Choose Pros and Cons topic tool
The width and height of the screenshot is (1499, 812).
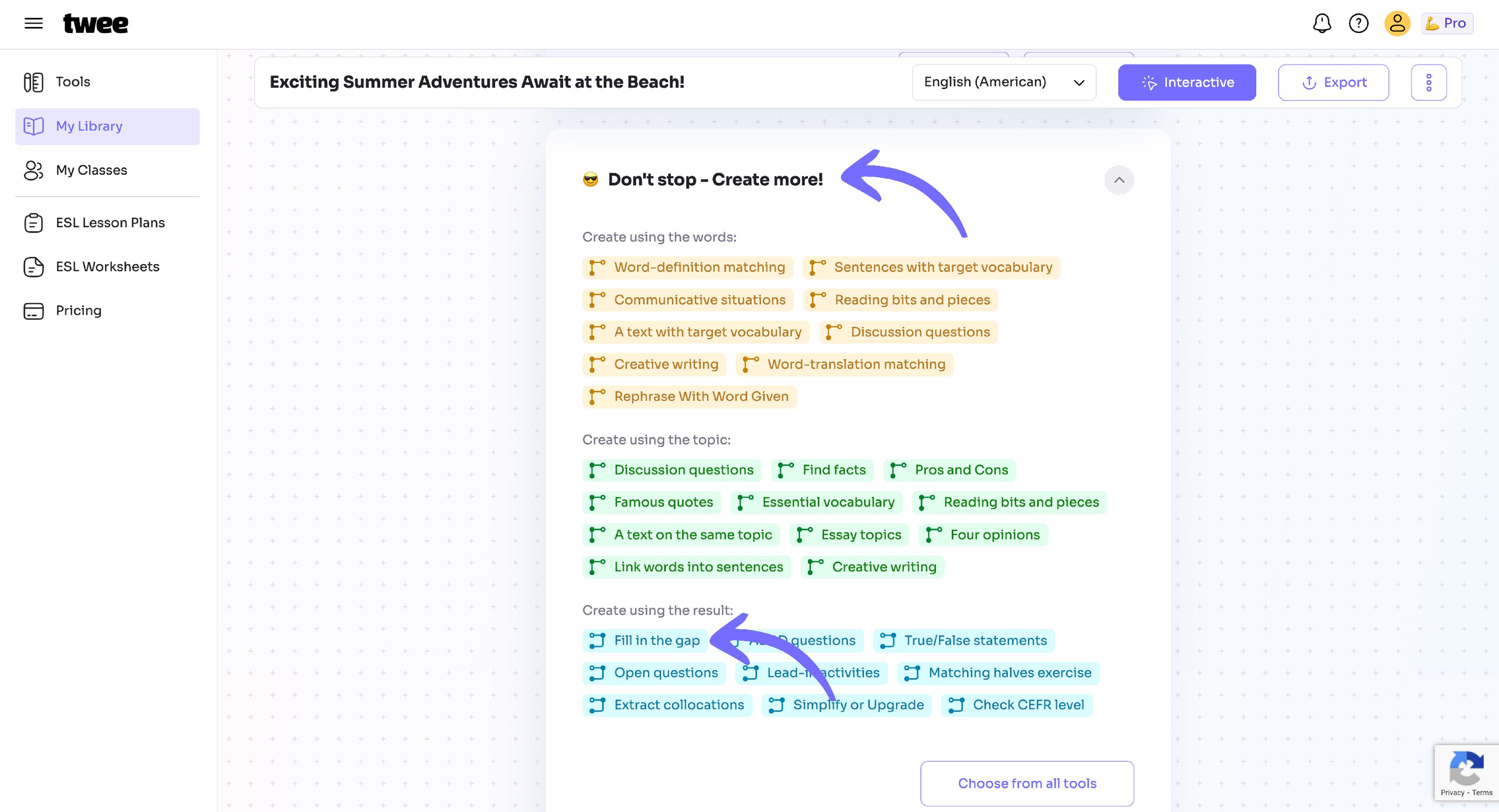click(x=949, y=470)
